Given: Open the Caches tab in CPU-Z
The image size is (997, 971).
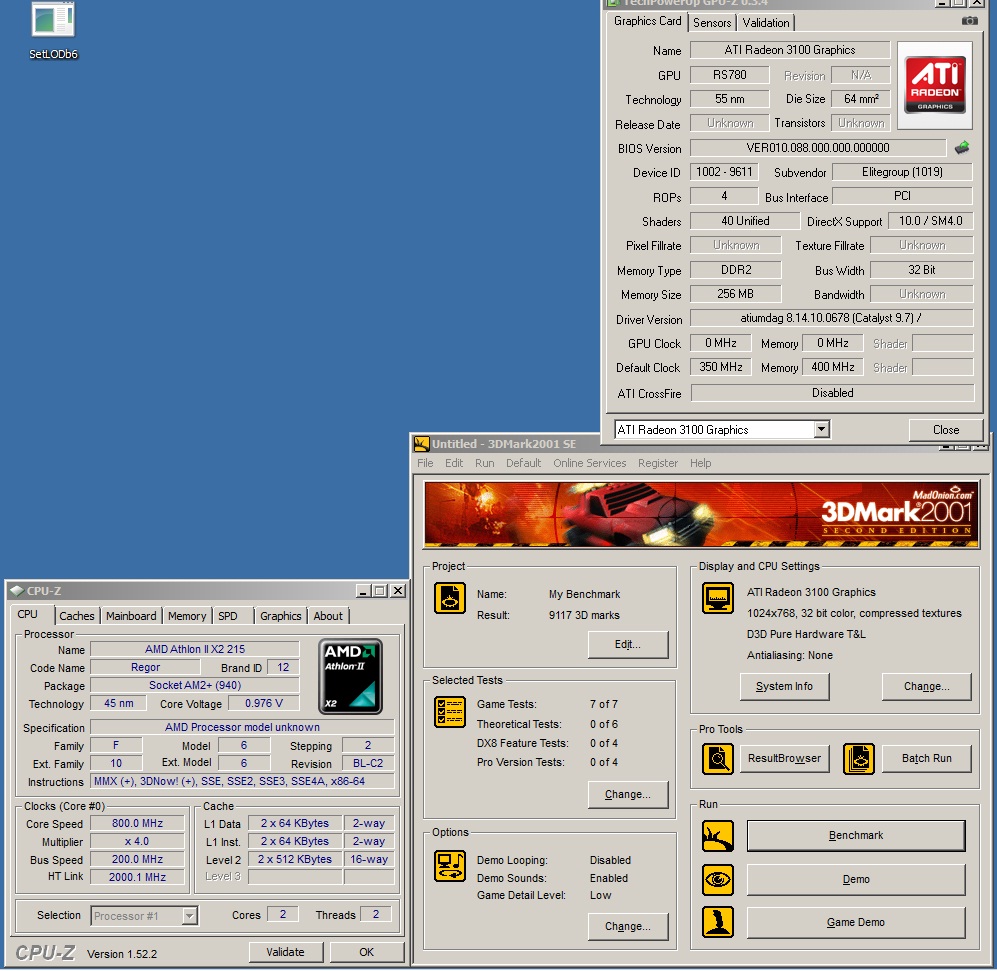Looking at the screenshot, I should (77, 616).
